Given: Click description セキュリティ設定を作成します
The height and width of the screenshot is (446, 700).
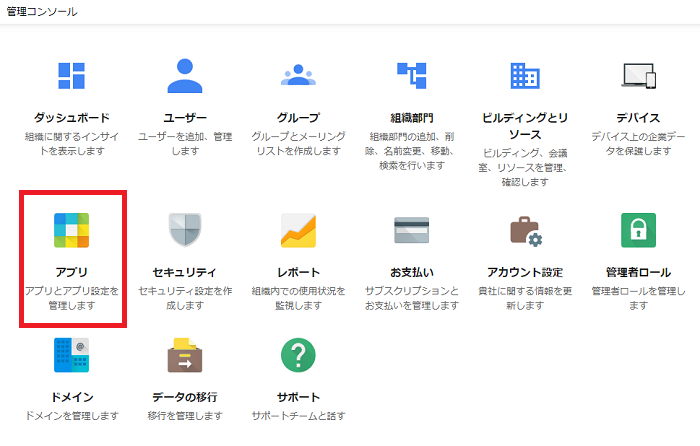Looking at the screenshot, I should click(x=185, y=298).
